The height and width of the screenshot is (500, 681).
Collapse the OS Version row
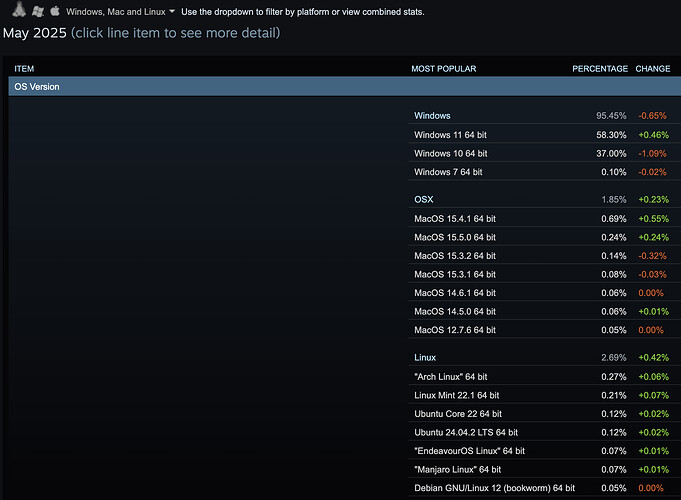[x=345, y=86]
